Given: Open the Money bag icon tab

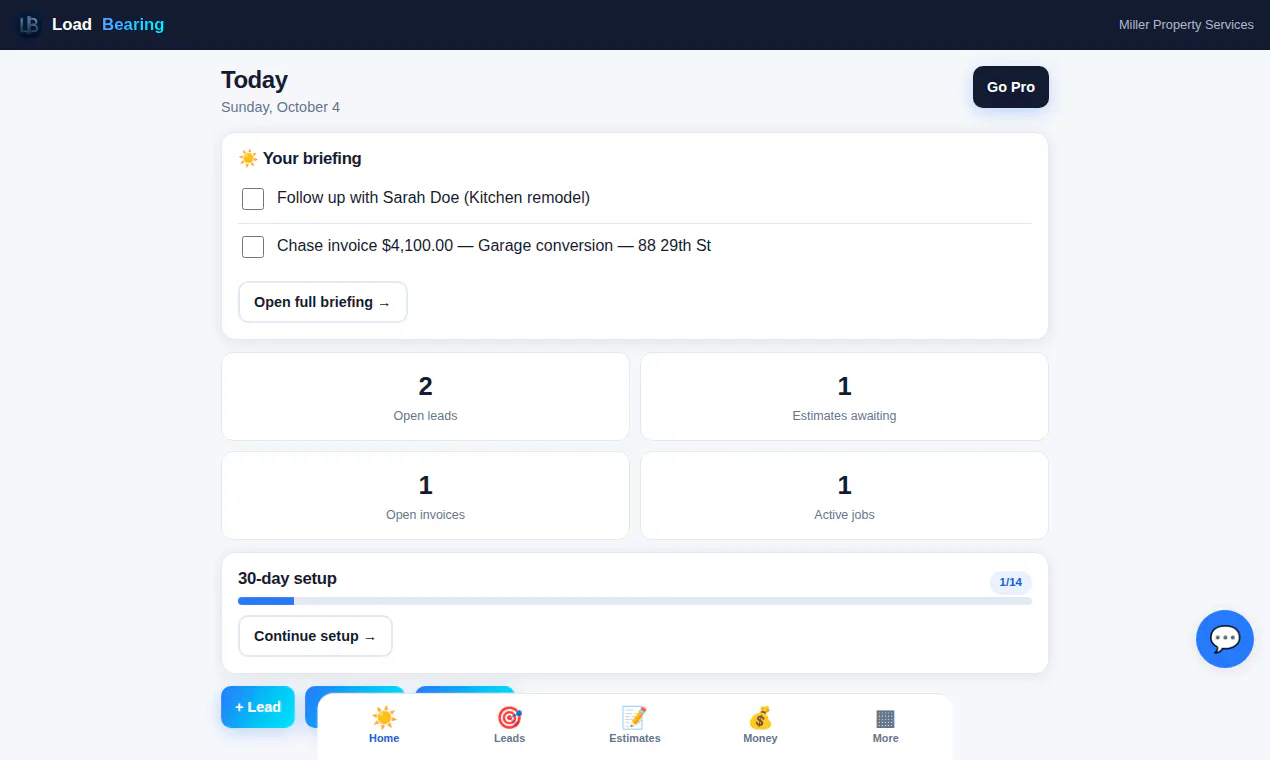Looking at the screenshot, I should point(760,725).
